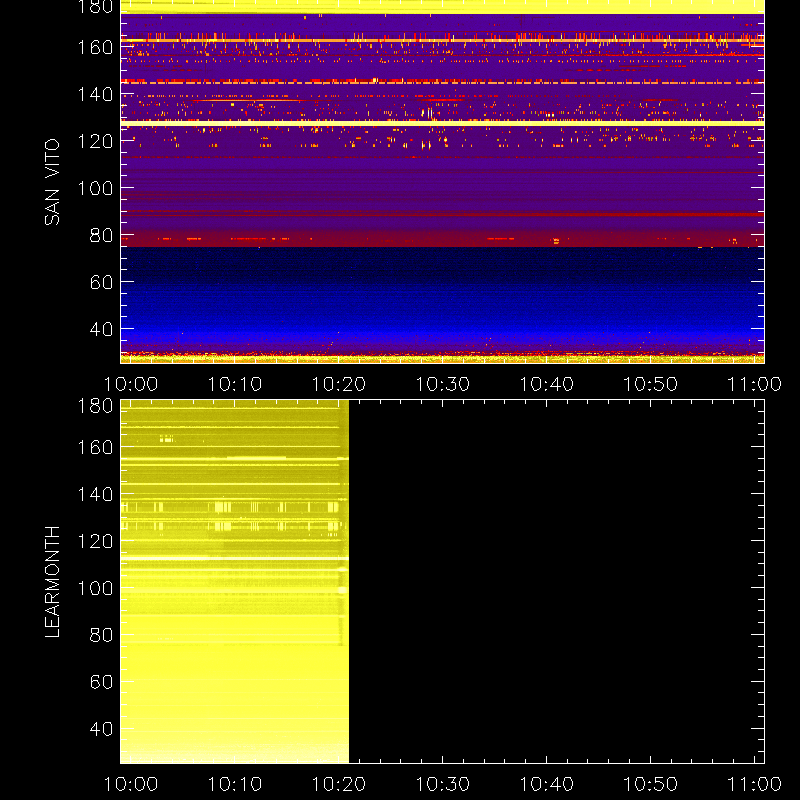This screenshot has width=800, height=800.
Task: Click the 11:00 time label below Learmonth plot
Action: click(754, 784)
